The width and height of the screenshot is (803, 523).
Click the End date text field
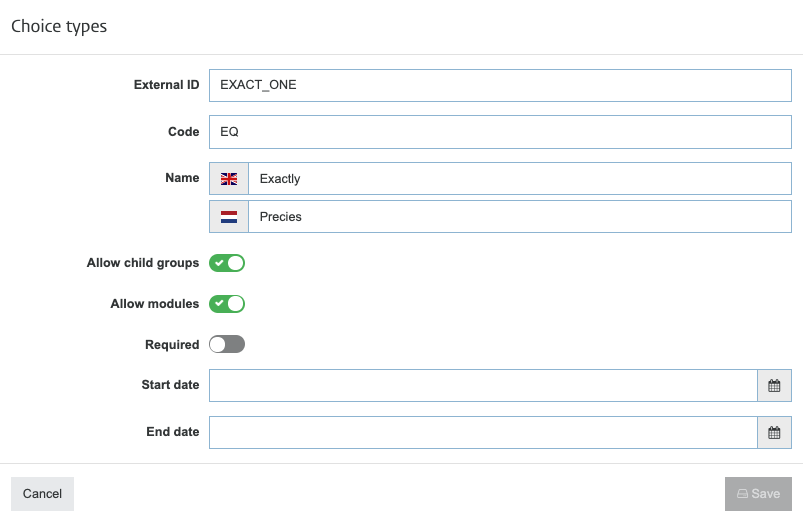click(x=483, y=432)
